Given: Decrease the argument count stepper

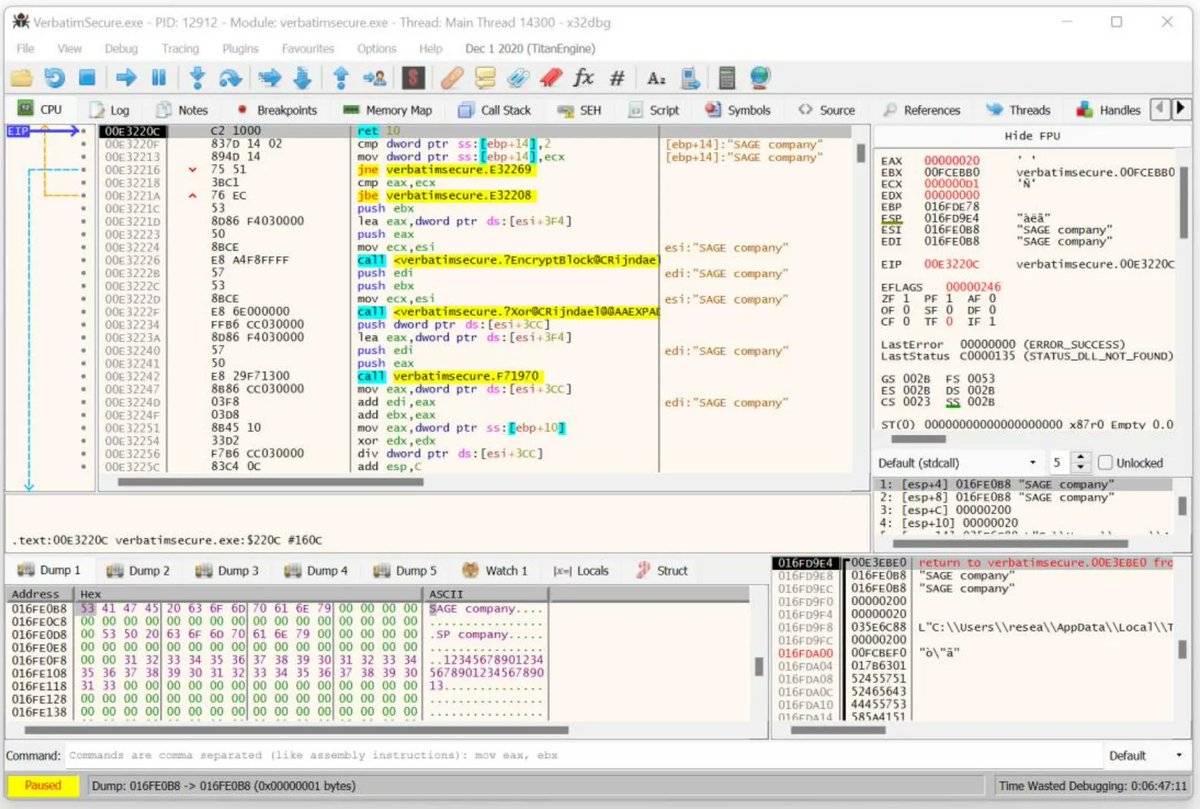Looking at the screenshot, I should coord(1080,468).
